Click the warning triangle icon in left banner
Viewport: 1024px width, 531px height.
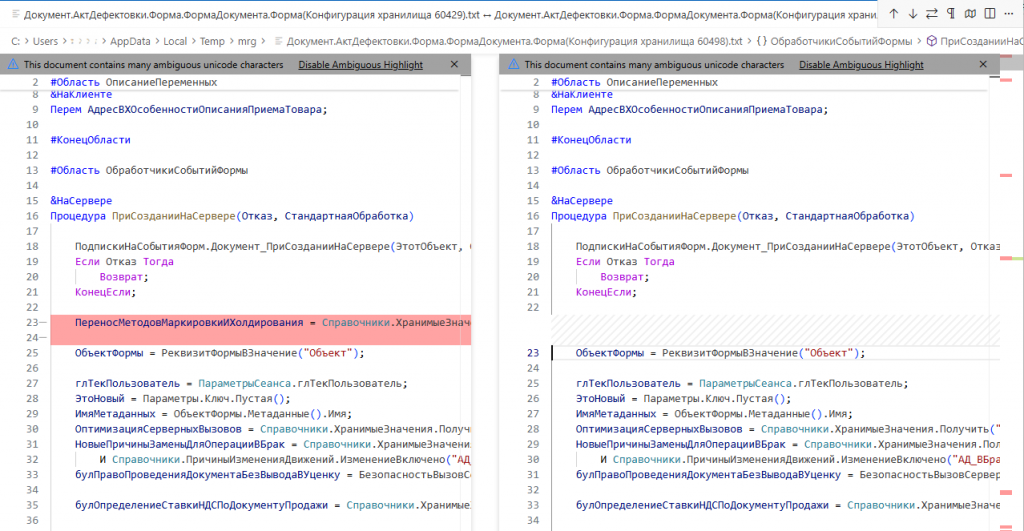13,64
